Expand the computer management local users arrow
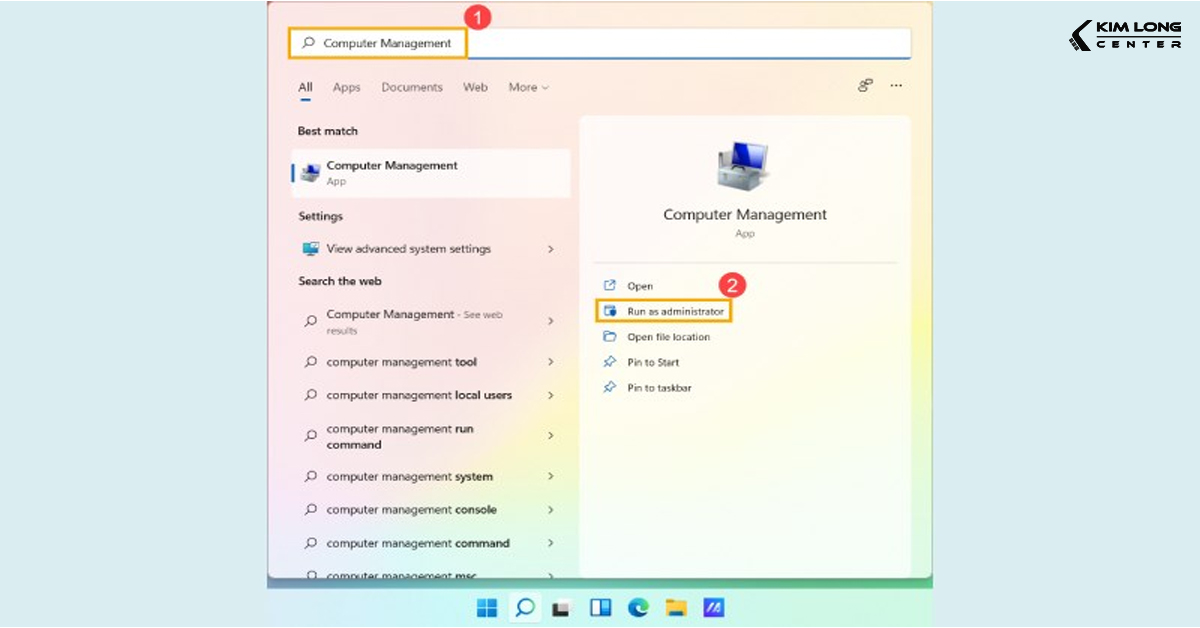The image size is (1200, 628). (550, 395)
